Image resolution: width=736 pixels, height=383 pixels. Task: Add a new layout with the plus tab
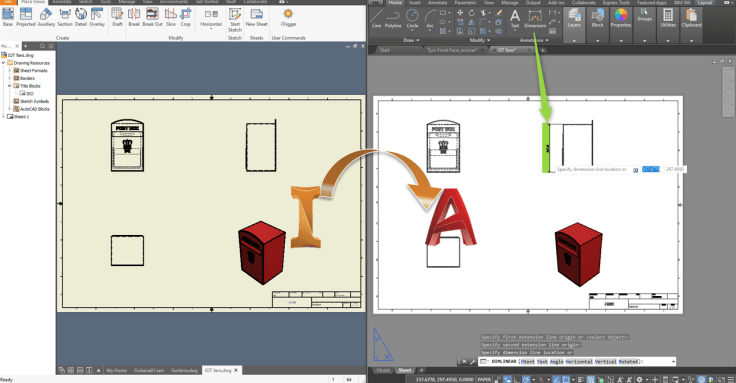coord(421,370)
